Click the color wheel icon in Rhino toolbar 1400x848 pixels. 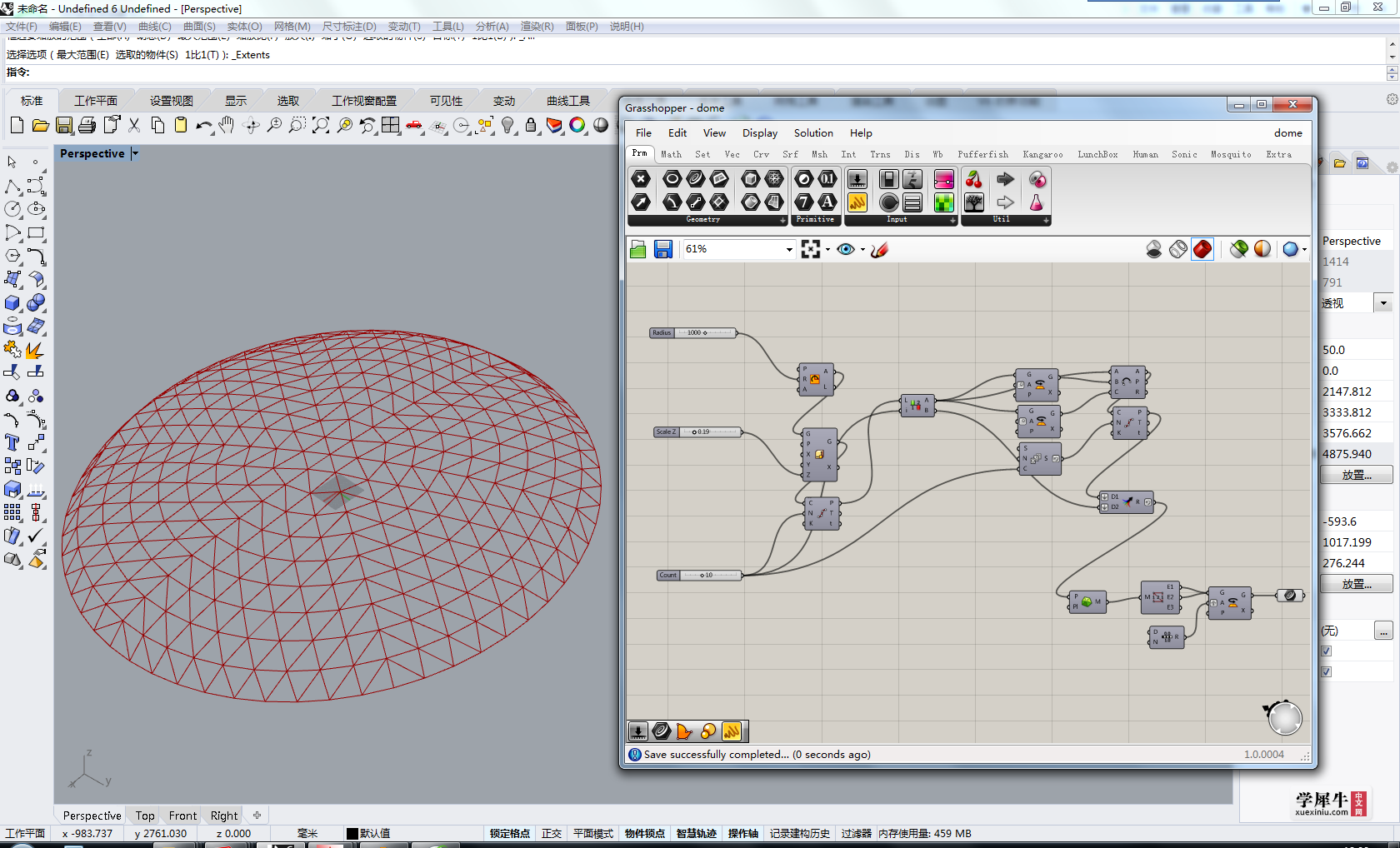(x=577, y=126)
